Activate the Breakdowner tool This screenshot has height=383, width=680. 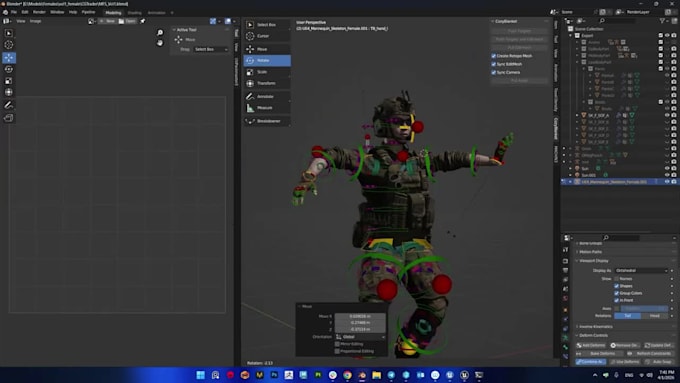click(267, 121)
